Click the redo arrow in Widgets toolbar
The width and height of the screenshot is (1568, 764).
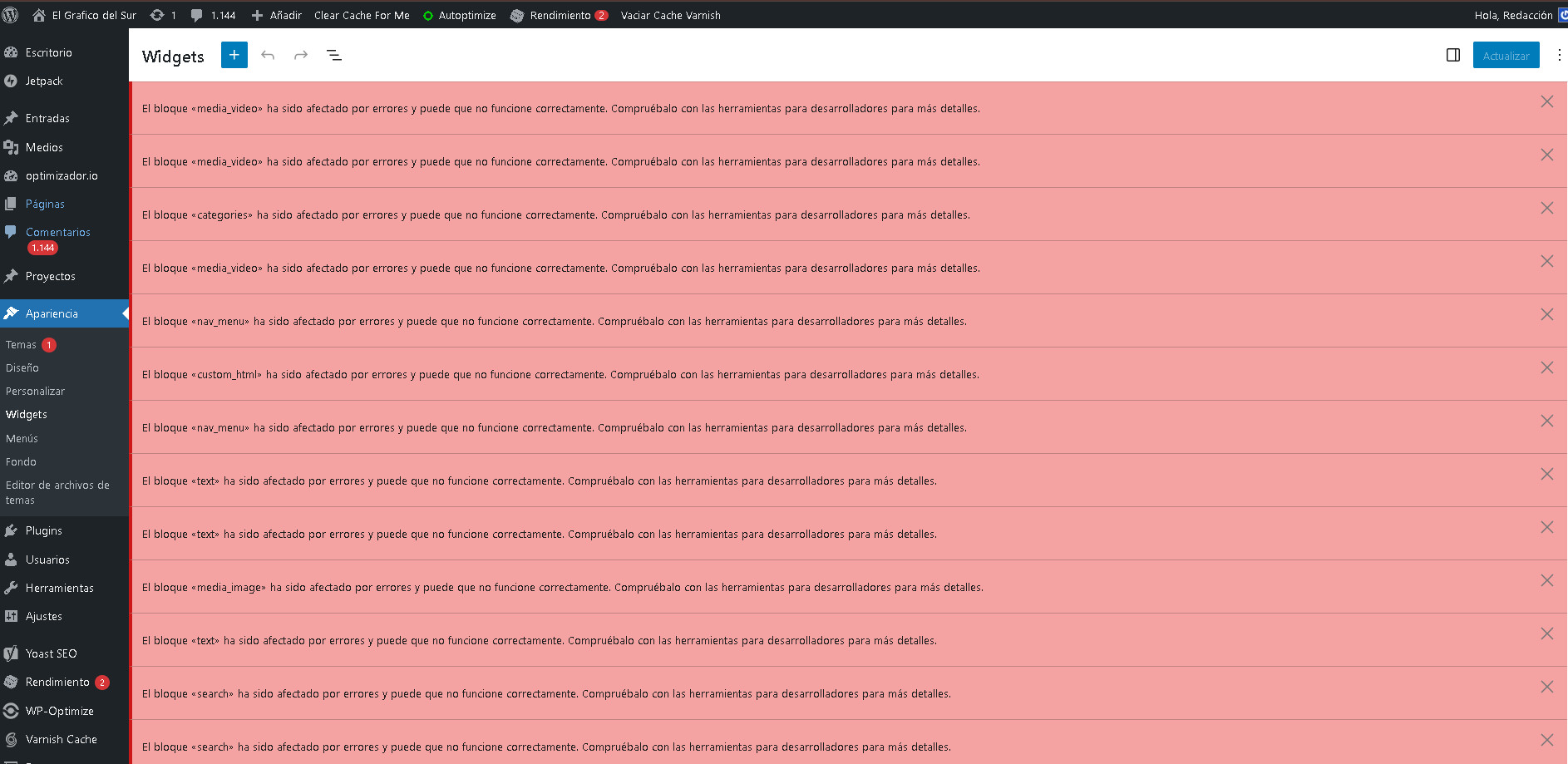pyautogui.click(x=301, y=55)
